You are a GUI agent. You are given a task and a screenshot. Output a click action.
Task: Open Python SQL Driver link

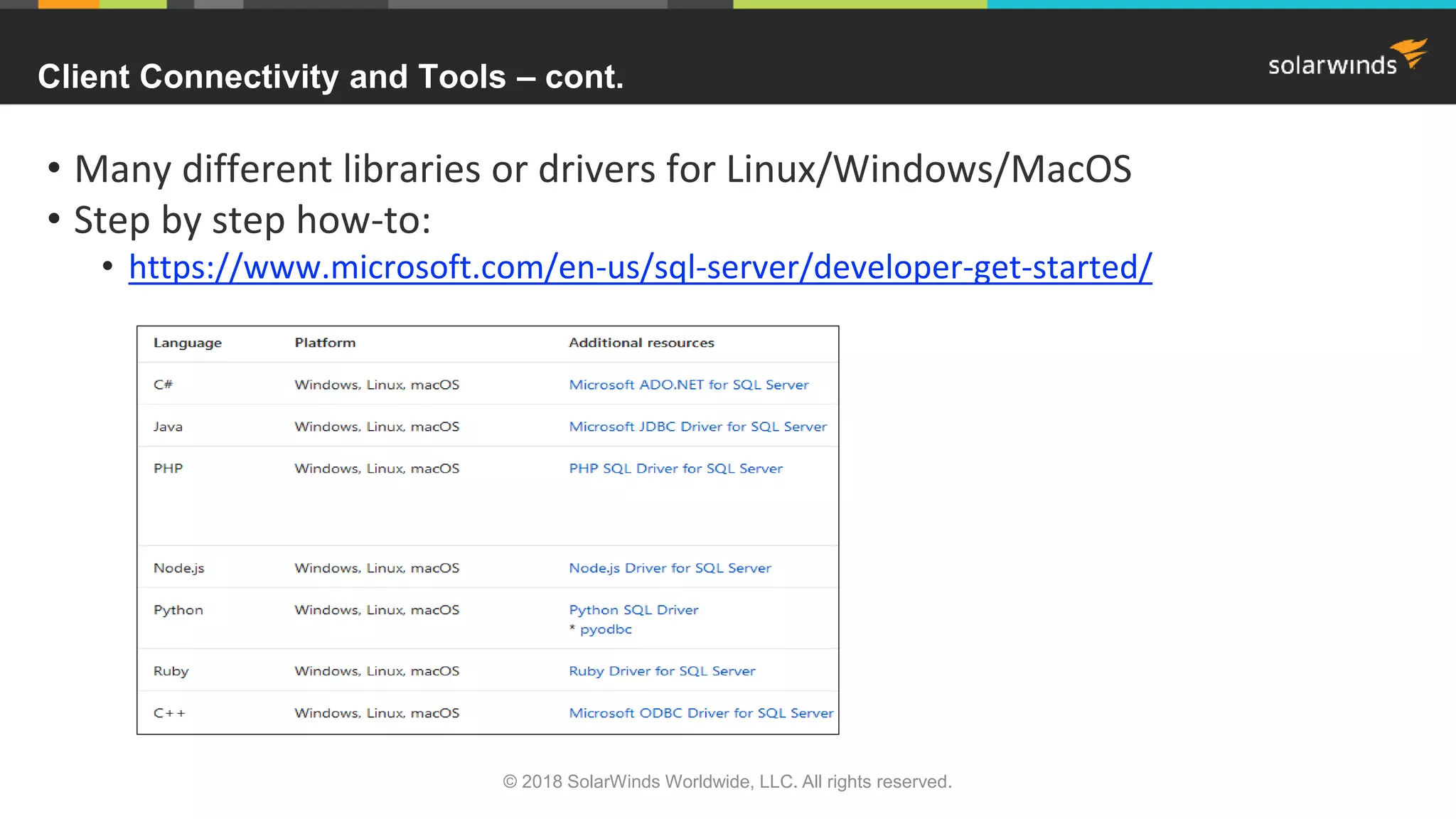coord(633,610)
